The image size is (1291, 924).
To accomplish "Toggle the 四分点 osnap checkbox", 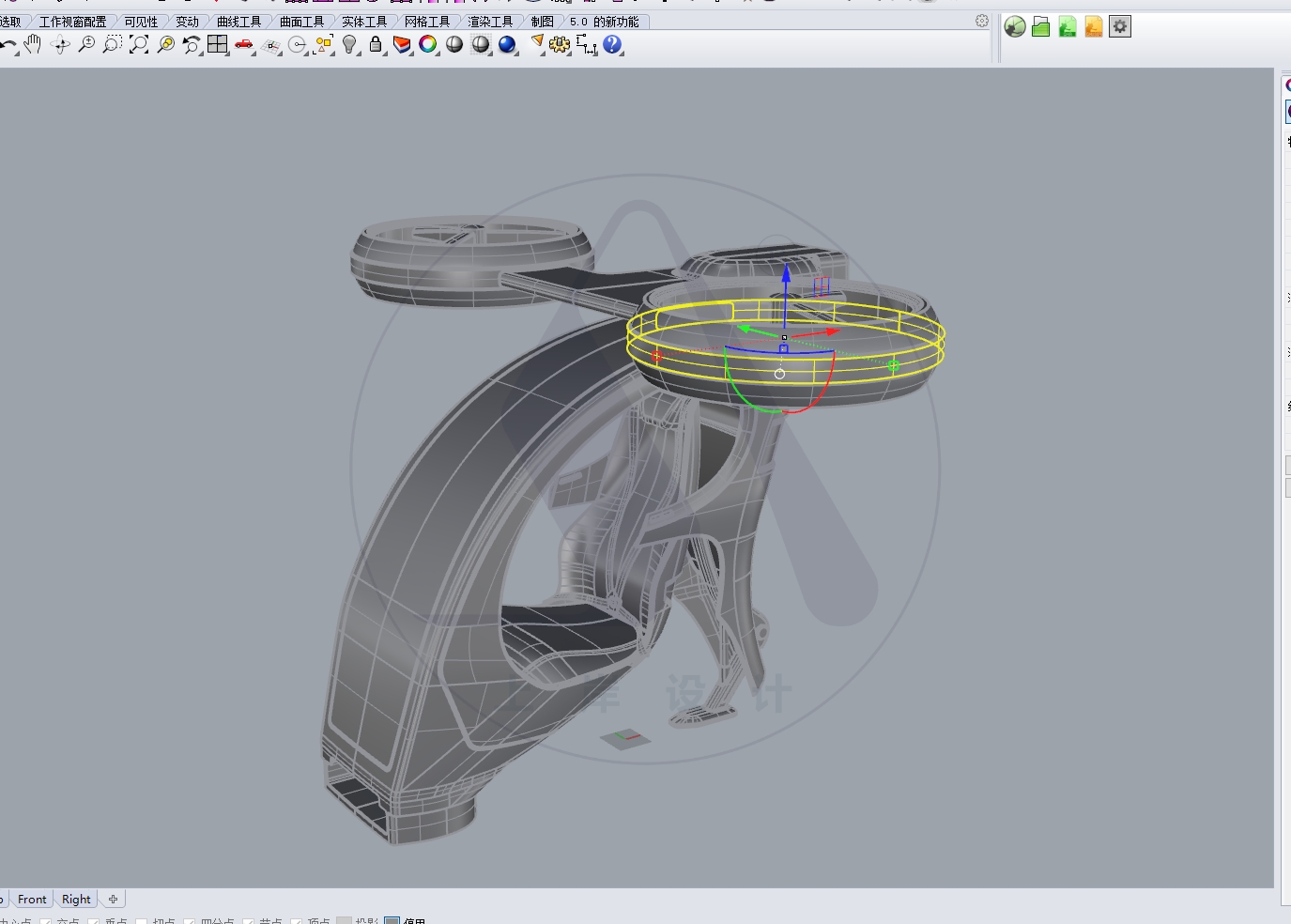I will (190, 922).
